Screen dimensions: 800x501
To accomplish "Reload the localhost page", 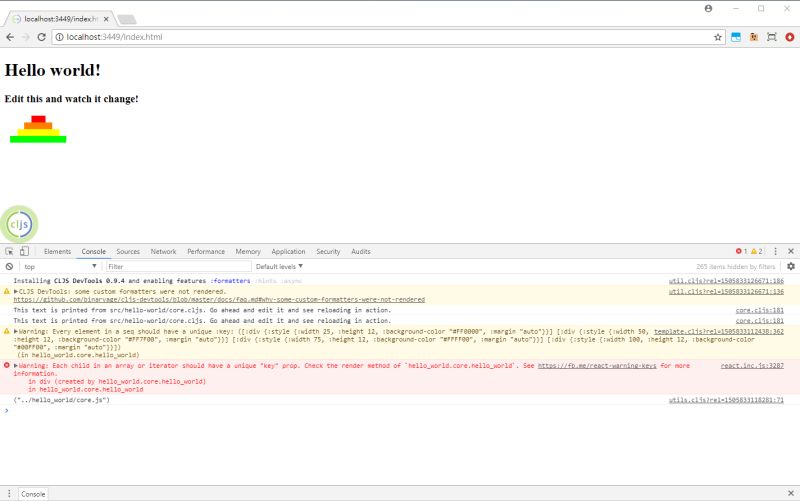I will click(x=41, y=37).
